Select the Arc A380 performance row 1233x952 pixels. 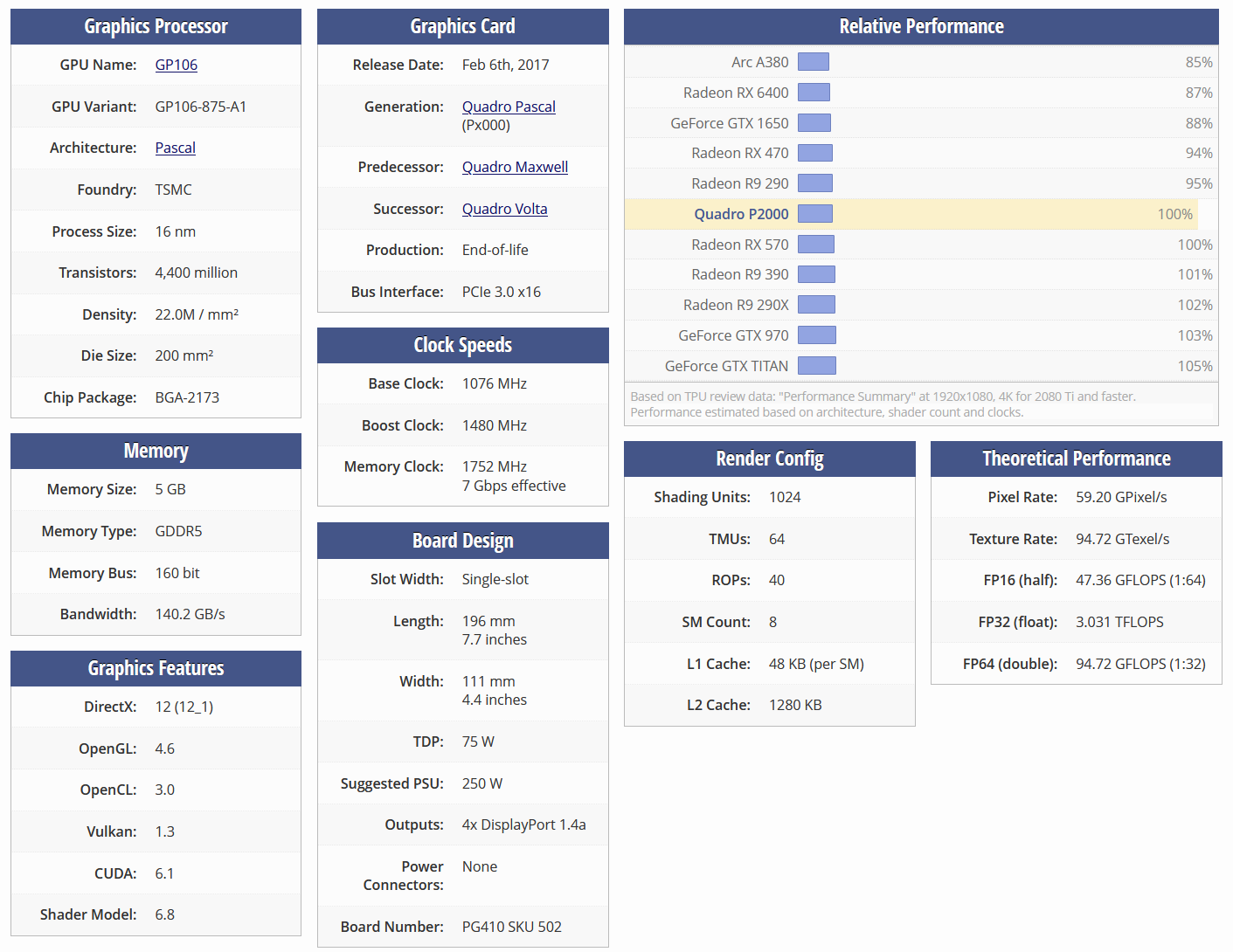coord(921,62)
